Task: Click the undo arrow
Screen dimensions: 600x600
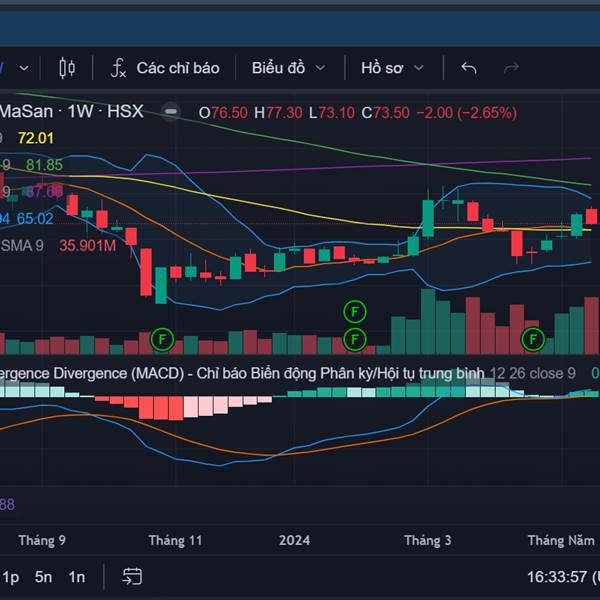Action: (469, 68)
